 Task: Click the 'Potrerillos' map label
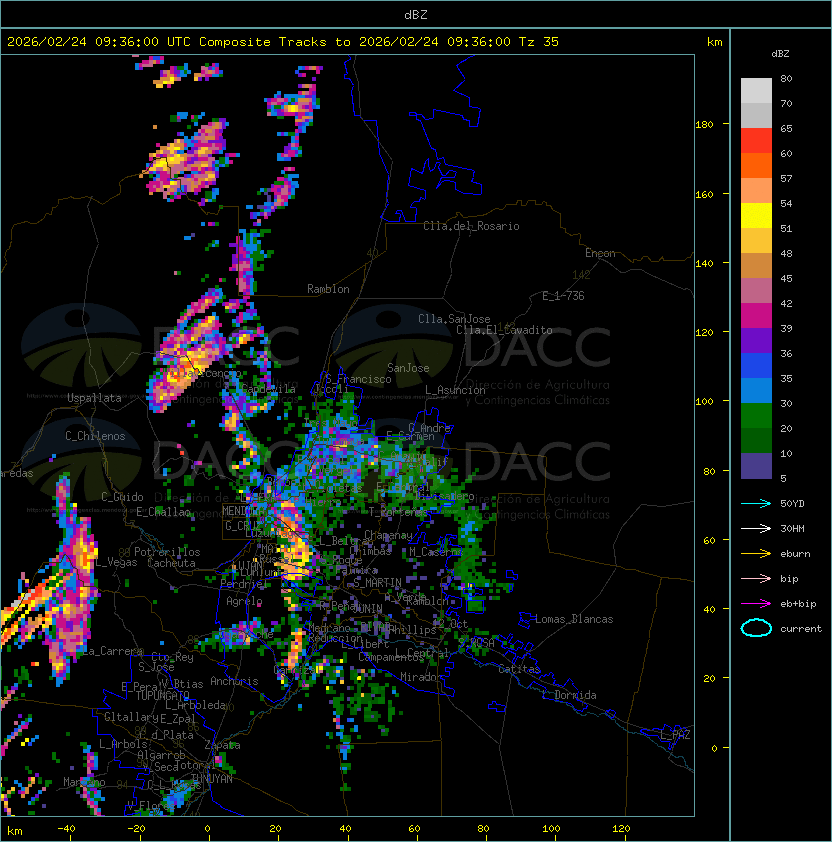[167, 552]
